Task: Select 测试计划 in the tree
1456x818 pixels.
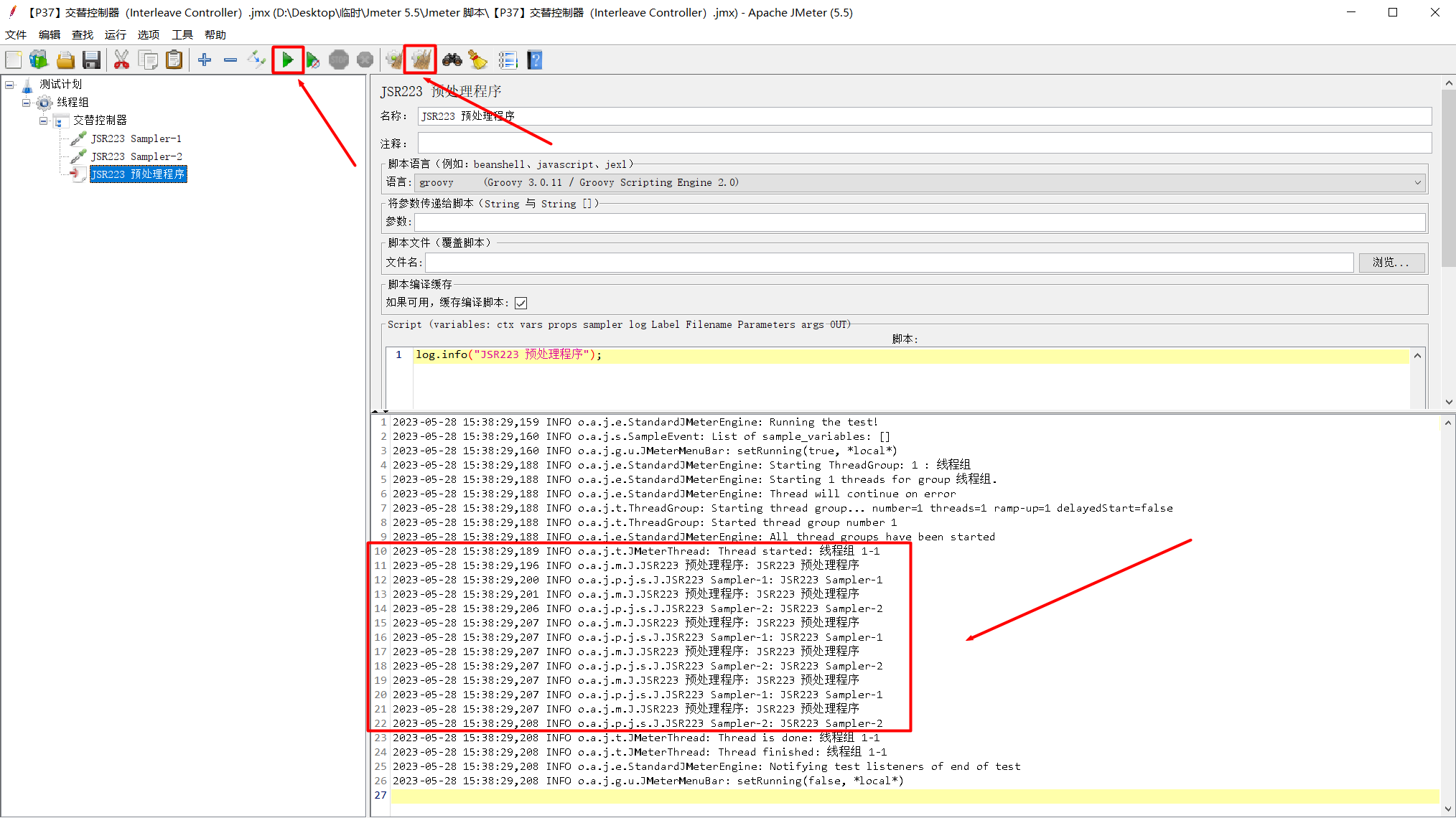Action: [x=61, y=85]
